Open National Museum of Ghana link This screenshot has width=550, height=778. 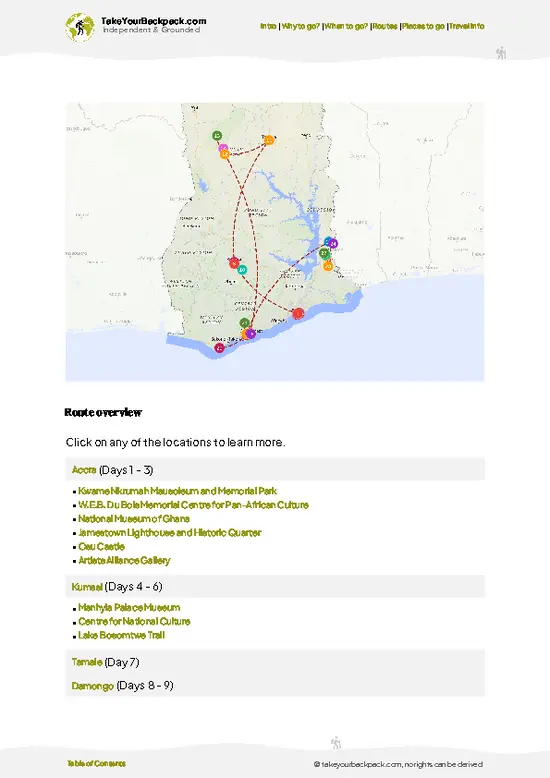[x=134, y=519]
